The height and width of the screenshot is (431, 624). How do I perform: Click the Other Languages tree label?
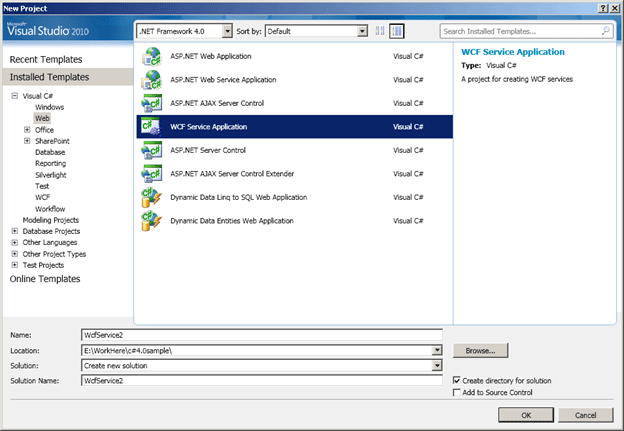click(50, 242)
